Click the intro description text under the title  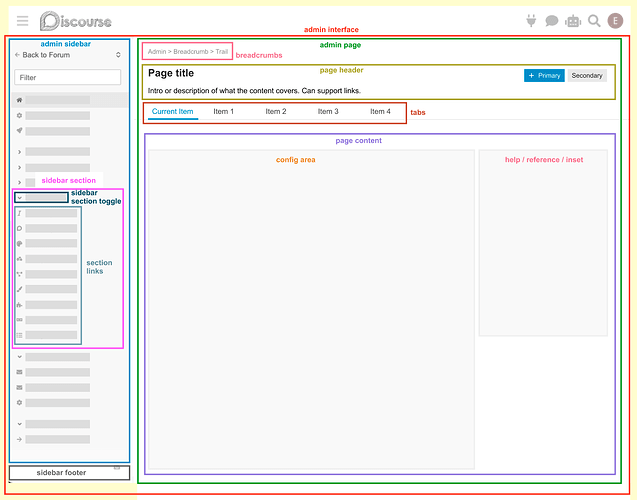[x=254, y=91]
